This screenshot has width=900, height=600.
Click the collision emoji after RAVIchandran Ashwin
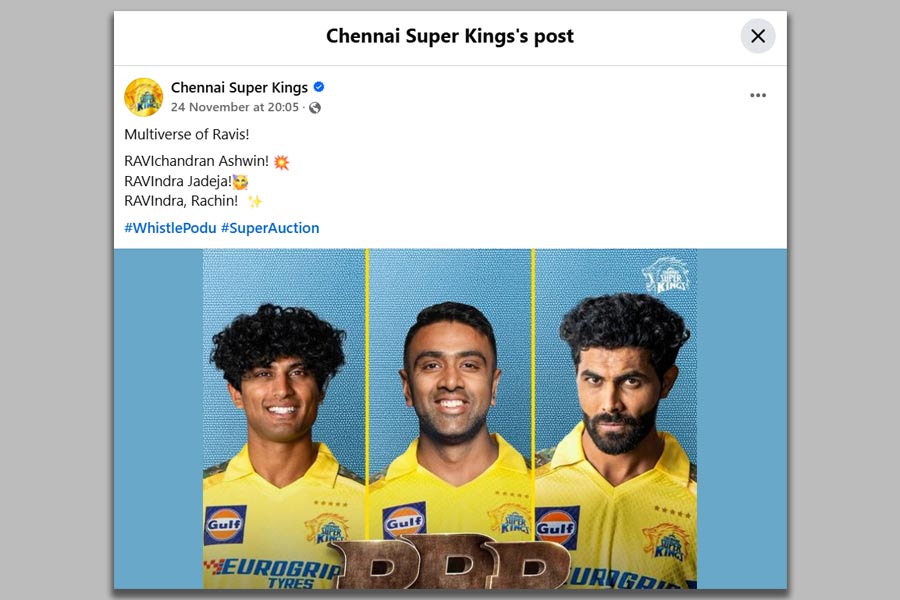pyautogui.click(x=281, y=162)
